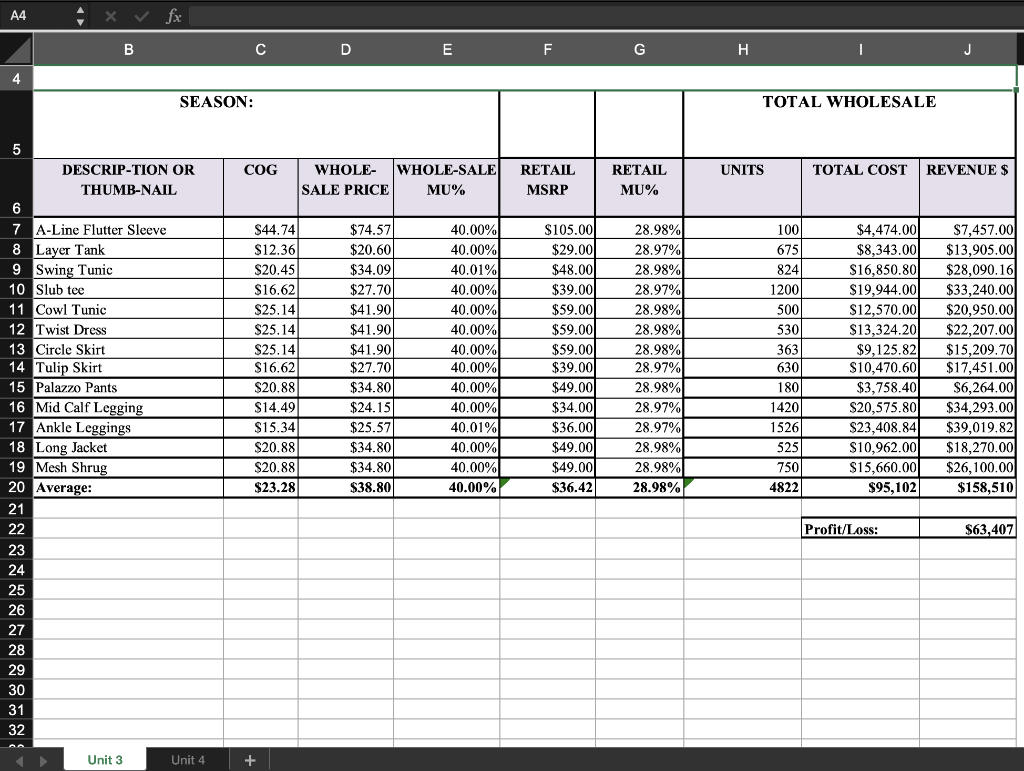Select row header 20

16,487
